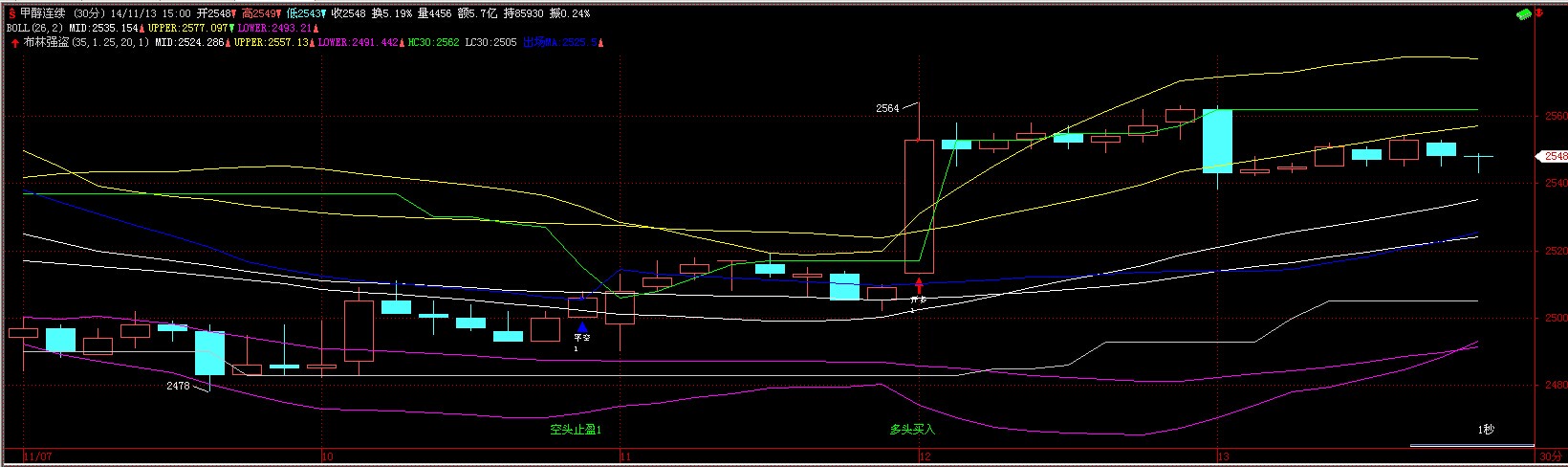Click the 13 date marker on time axis

1222,457
